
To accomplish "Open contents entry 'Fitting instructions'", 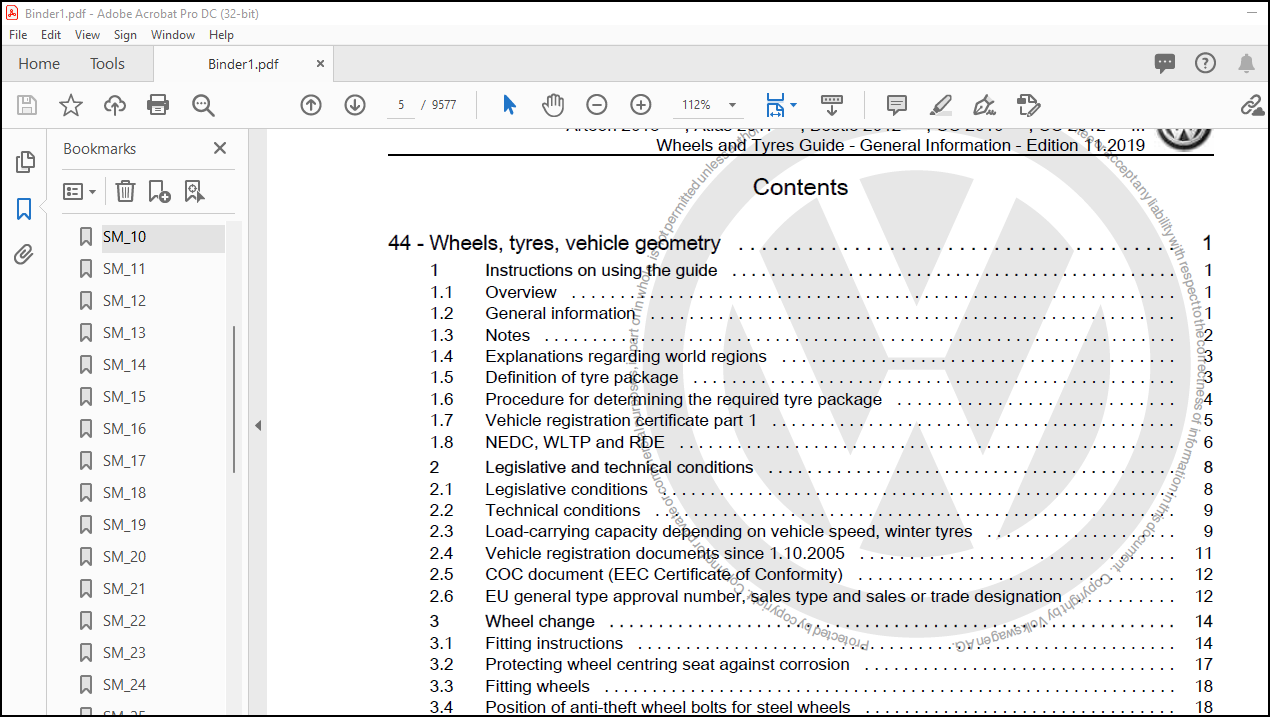I will 554,643.
